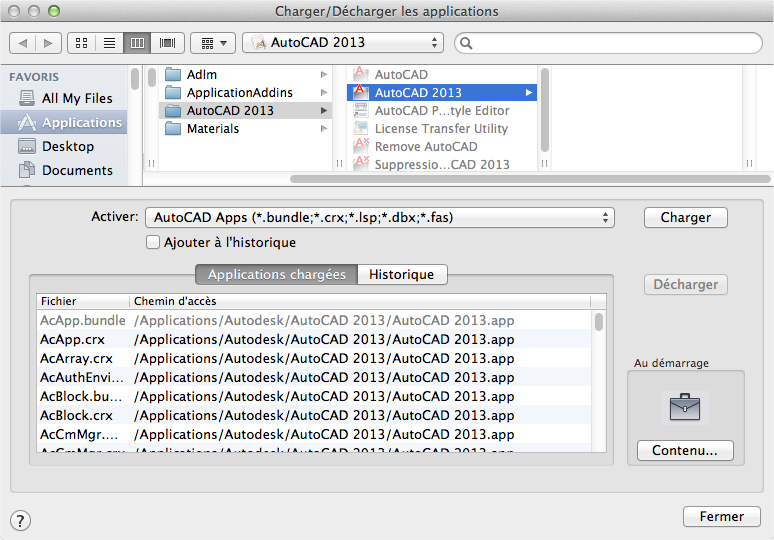774x540 pixels.
Task: Open the Activer file type dropdown
Action: point(380,218)
